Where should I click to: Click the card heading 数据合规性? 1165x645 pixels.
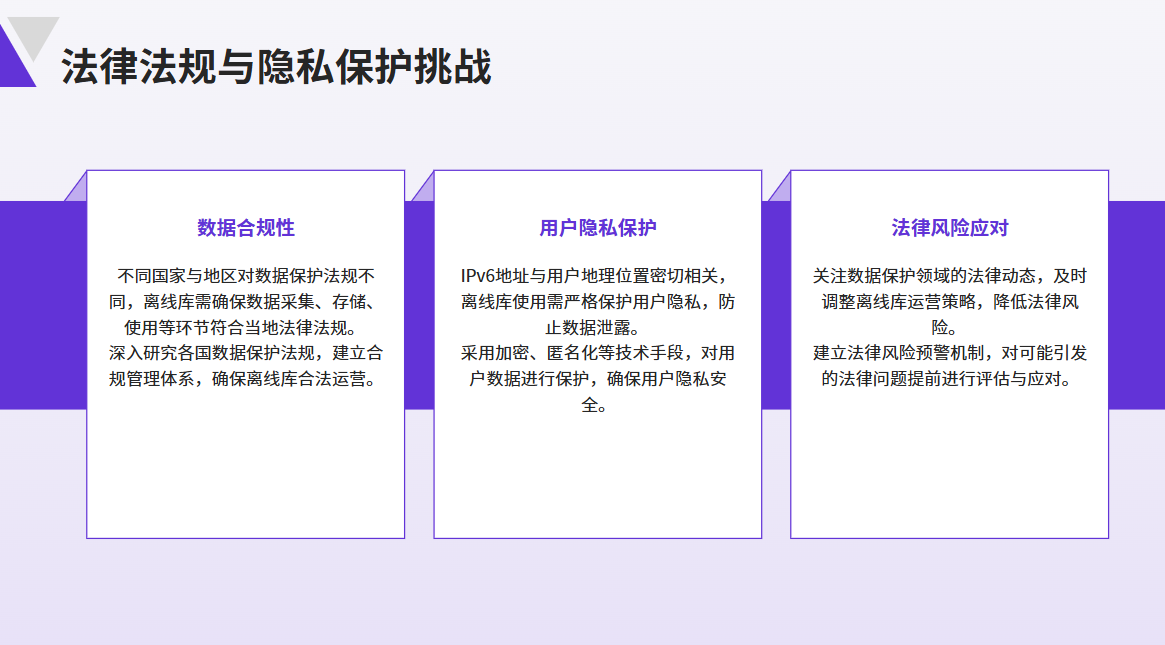246,227
